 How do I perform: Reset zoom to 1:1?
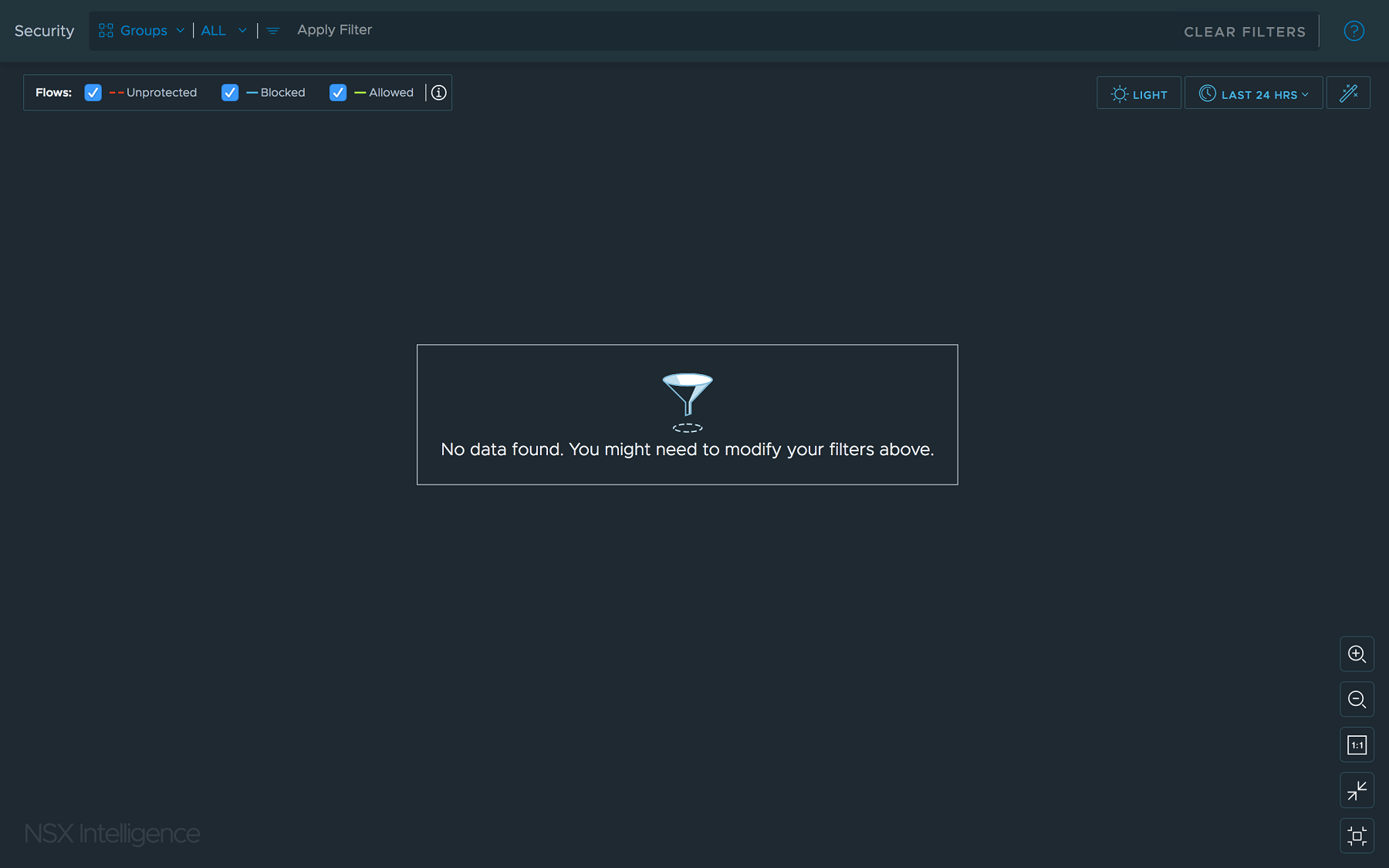click(1357, 745)
